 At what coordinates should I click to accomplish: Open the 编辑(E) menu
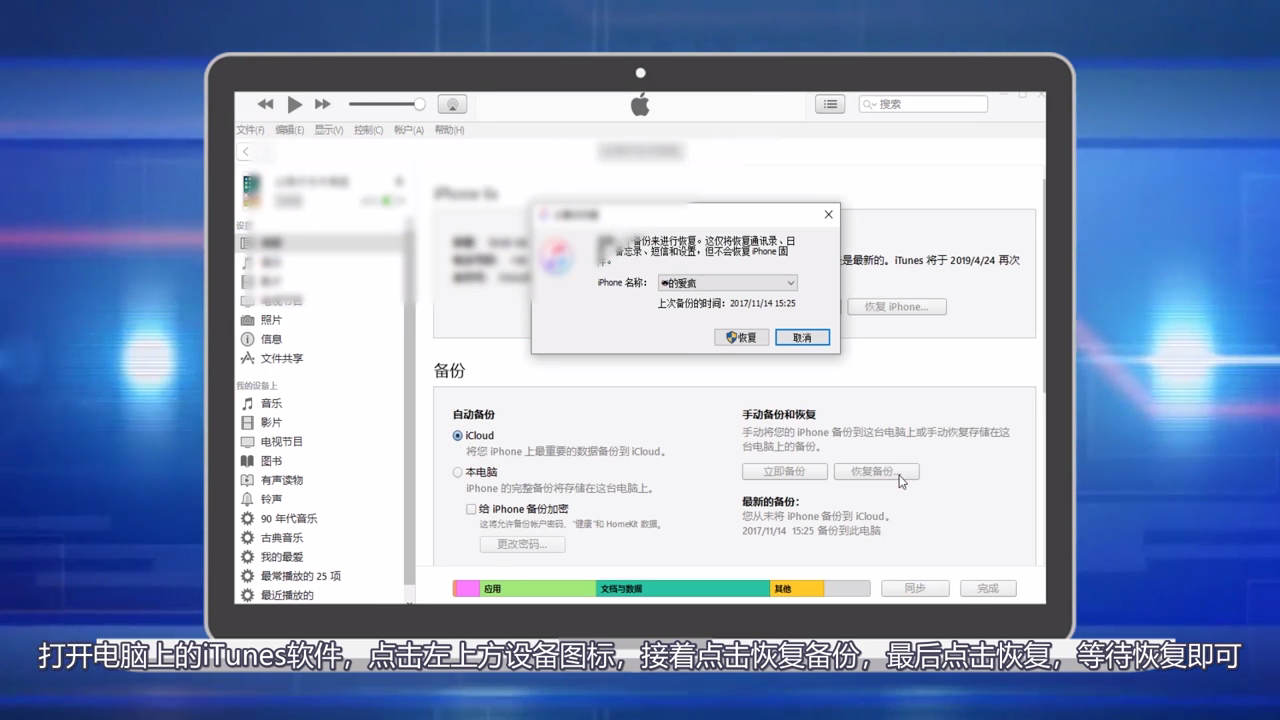[289, 130]
